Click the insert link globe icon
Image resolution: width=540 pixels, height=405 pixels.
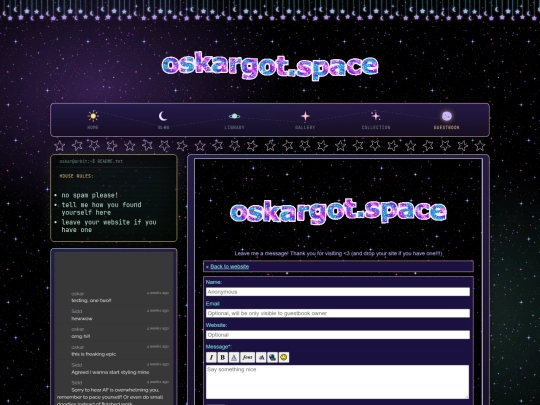pos(272,357)
